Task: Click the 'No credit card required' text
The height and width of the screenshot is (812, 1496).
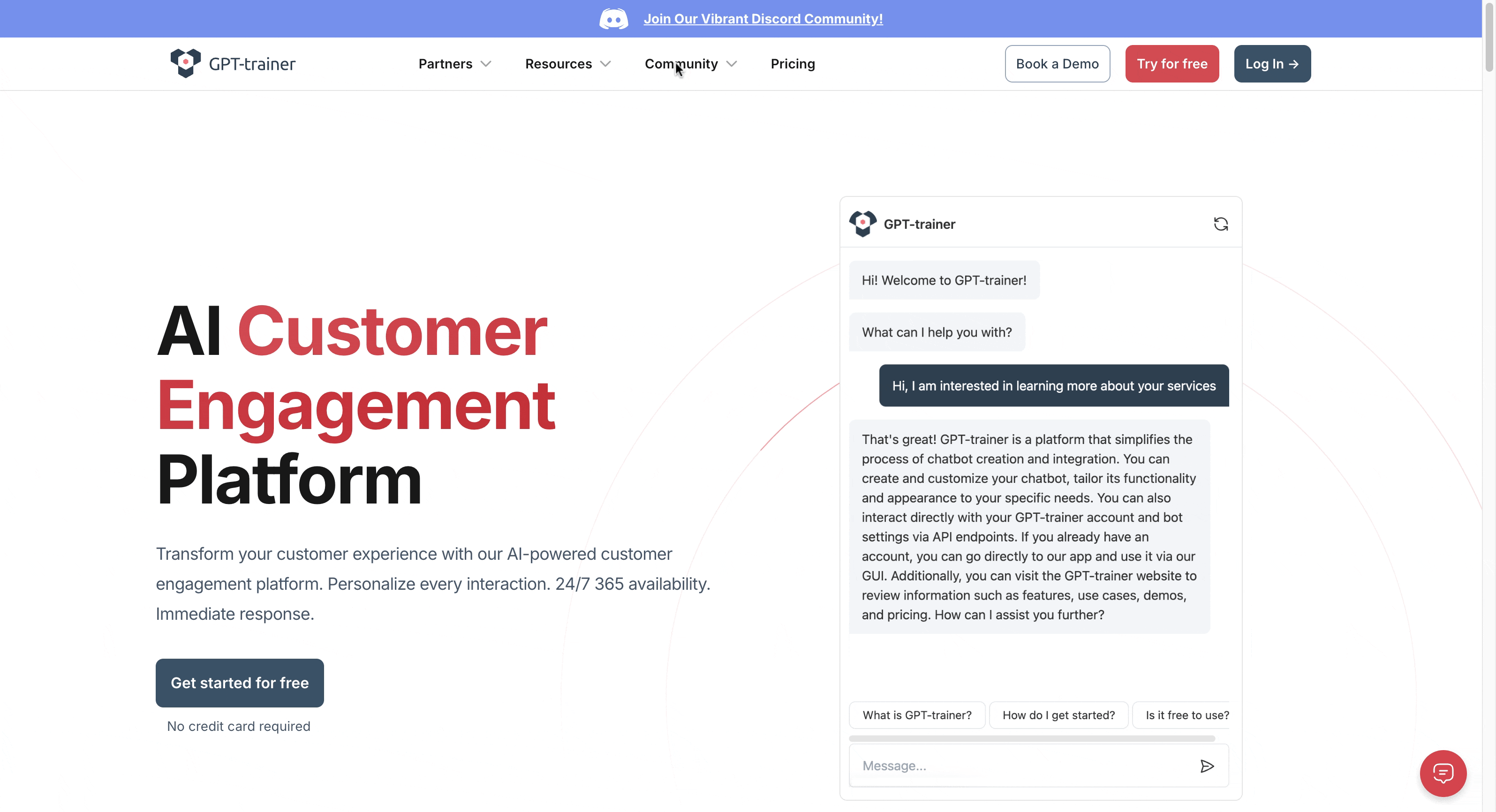Action: pyautogui.click(x=239, y=726)
